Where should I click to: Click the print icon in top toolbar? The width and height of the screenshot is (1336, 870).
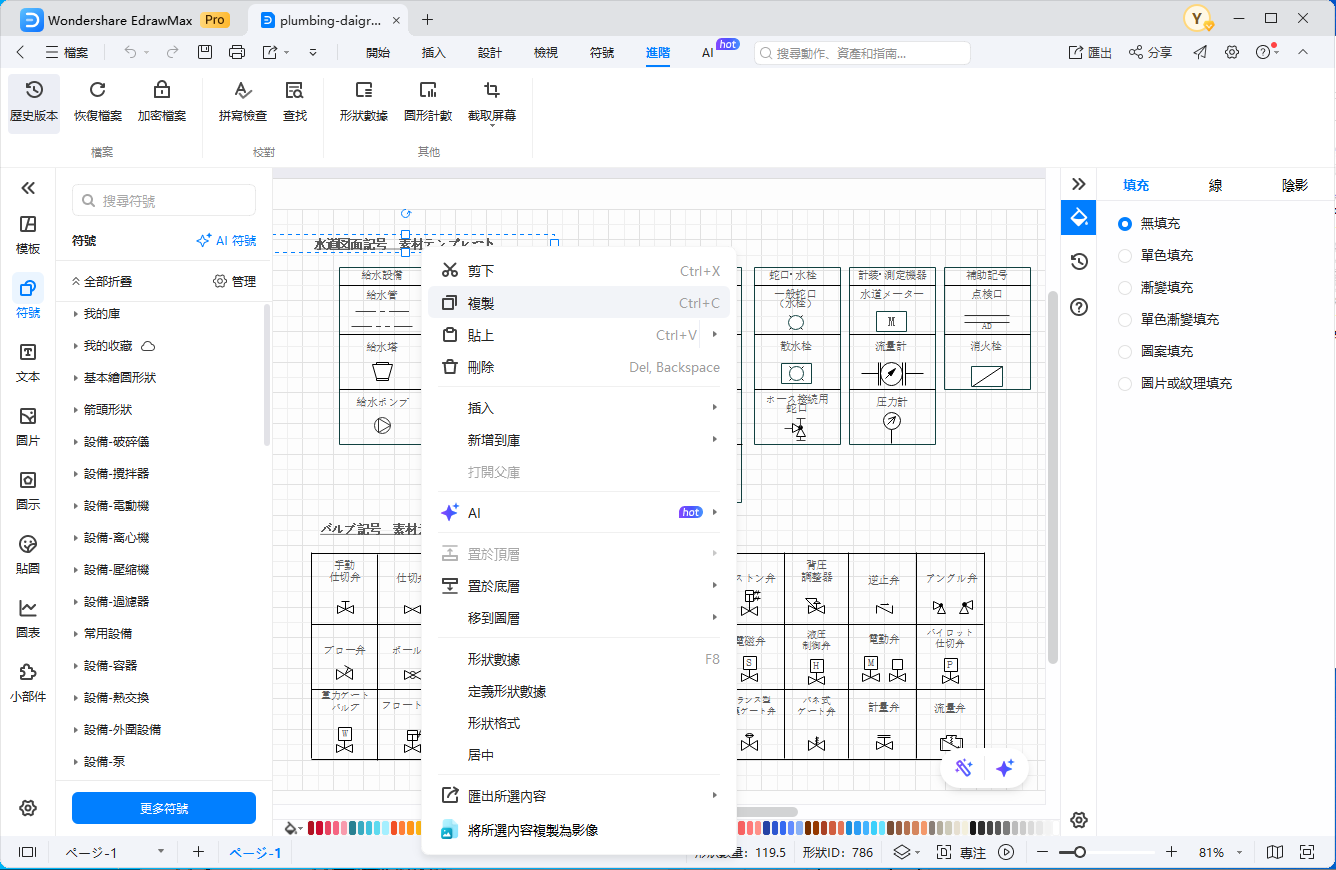(x=237, y=52)
